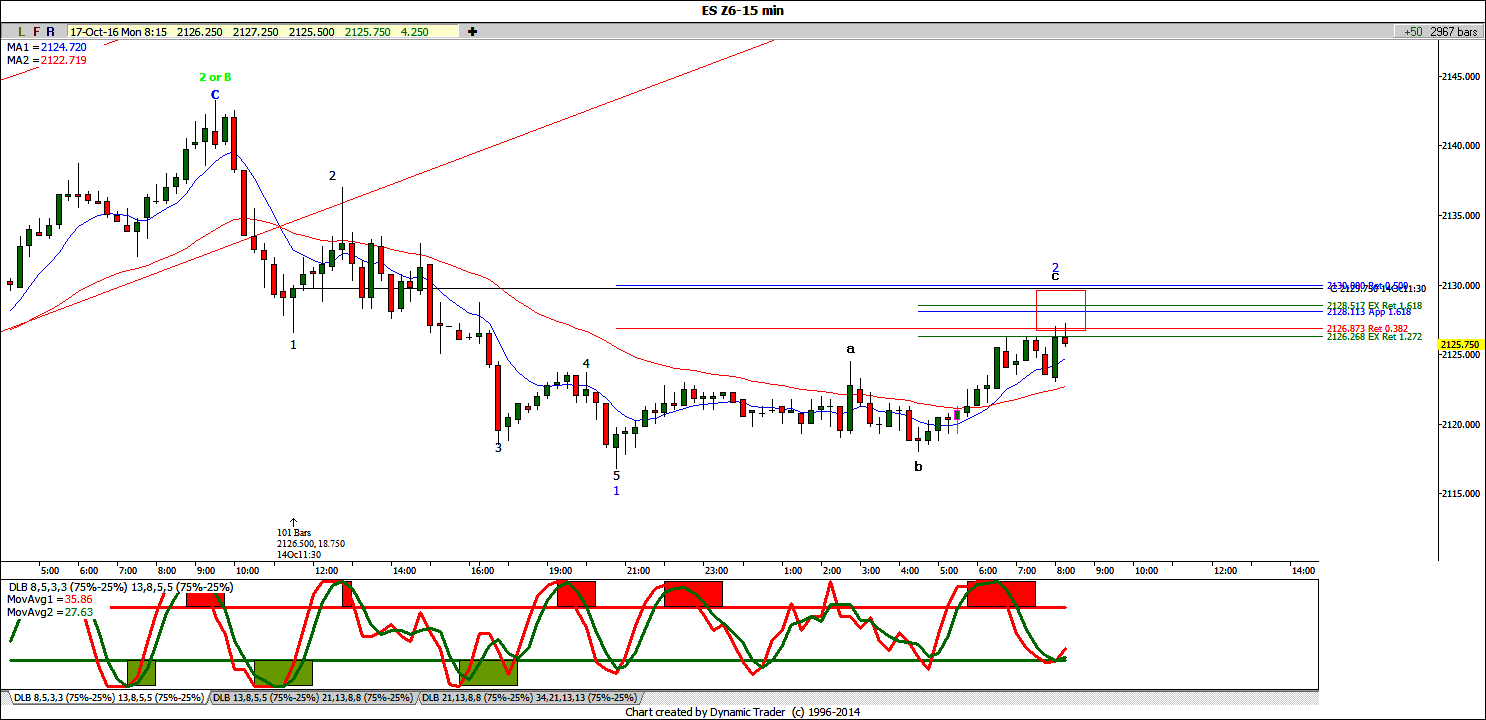
Task: Switch to DLB 8,5,3,3 13,8,5,5 tab
Action: (x=108, y=697)
